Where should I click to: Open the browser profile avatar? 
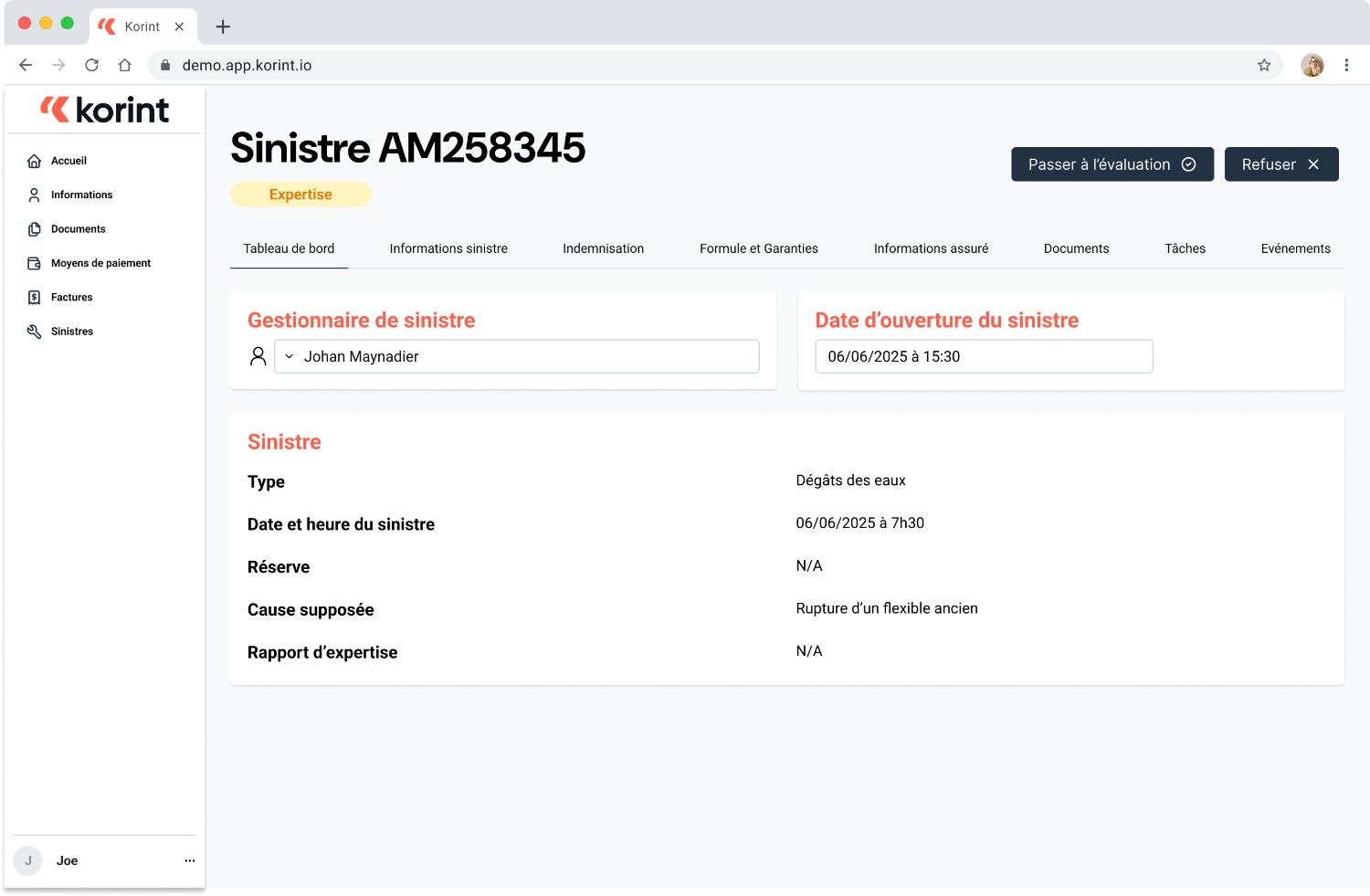(1312, 65)
